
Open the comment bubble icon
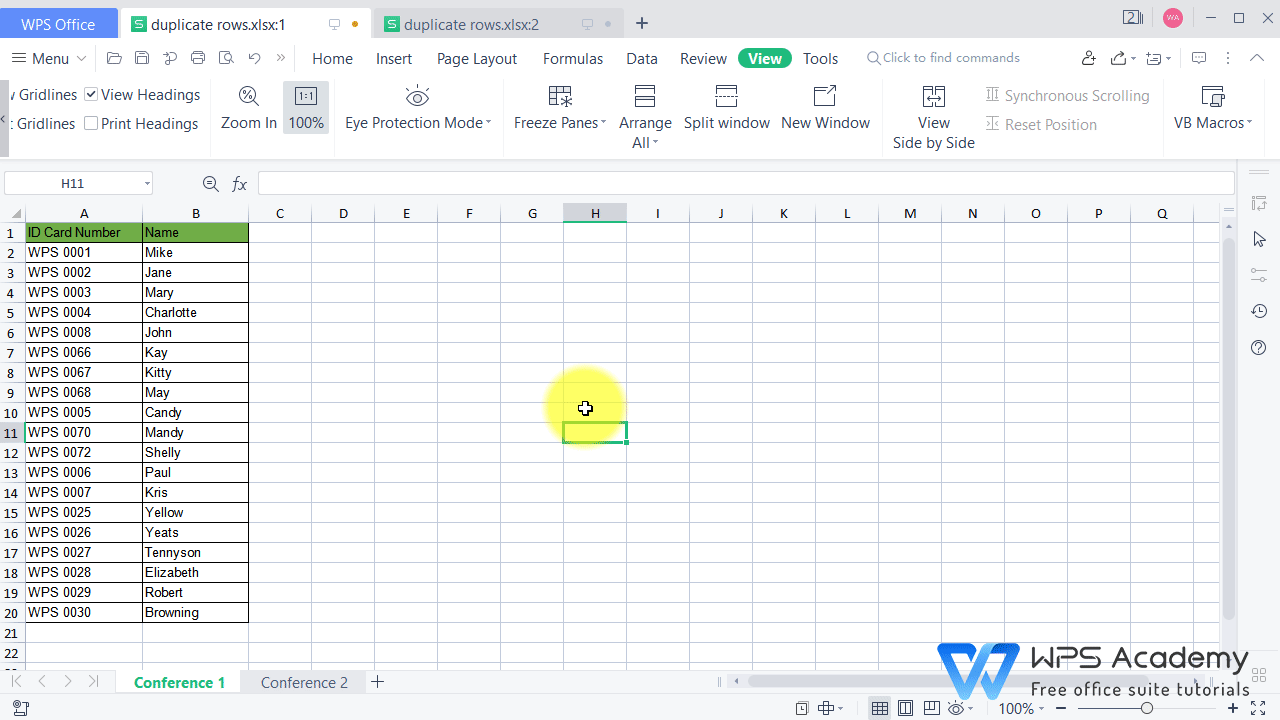click(x=1198, y=58)
